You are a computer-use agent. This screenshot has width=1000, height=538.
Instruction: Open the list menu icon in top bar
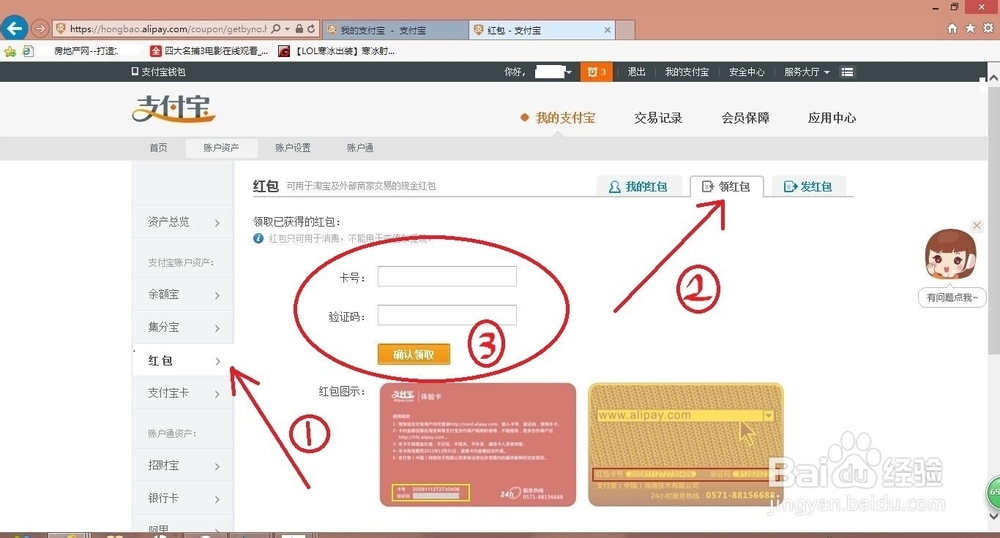847,72
